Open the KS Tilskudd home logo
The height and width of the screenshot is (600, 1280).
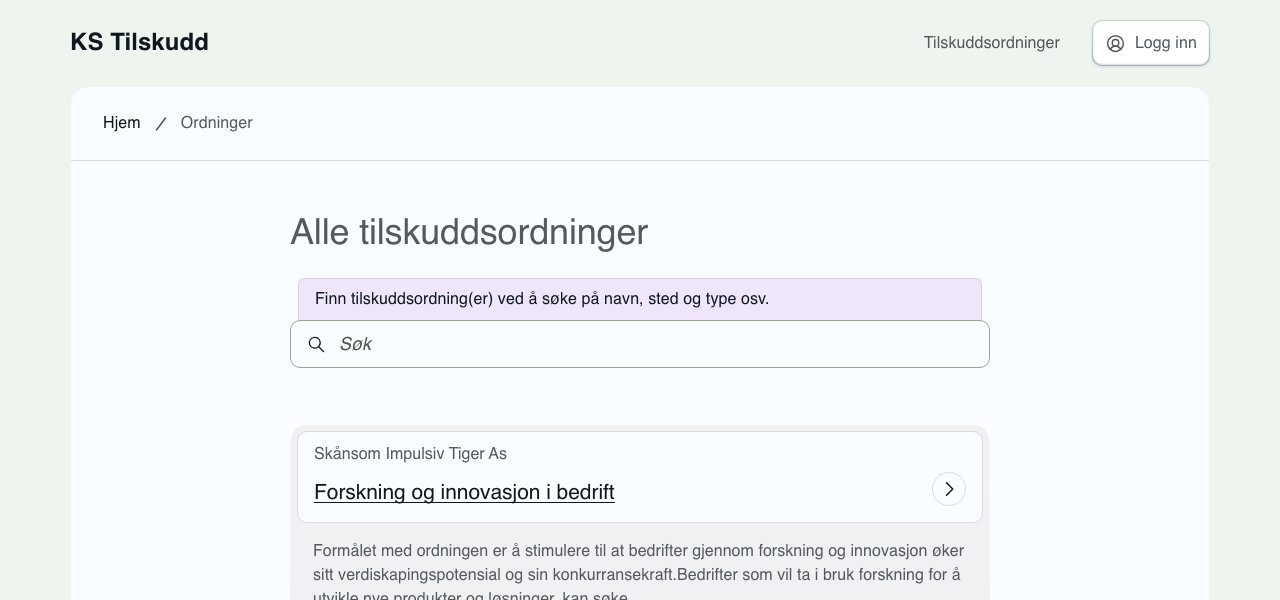point(139,42)
